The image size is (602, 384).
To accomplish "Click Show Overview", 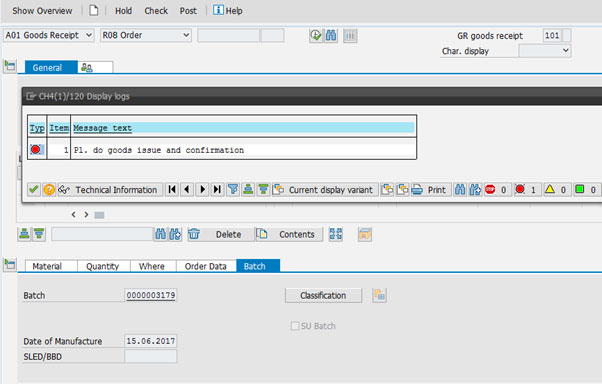I will [42, 11].
